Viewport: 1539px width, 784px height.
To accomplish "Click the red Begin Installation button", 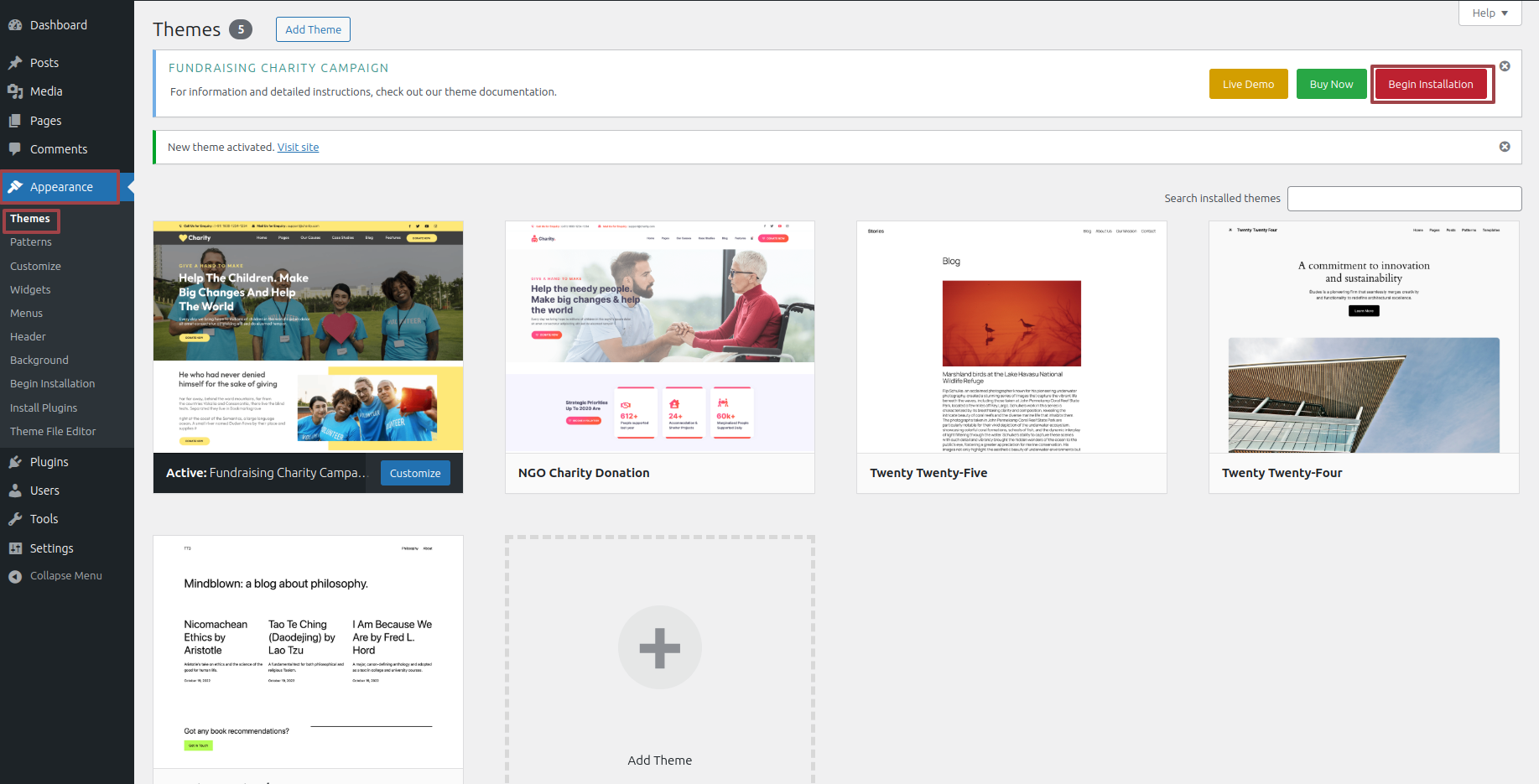I will pos(1431,84).
